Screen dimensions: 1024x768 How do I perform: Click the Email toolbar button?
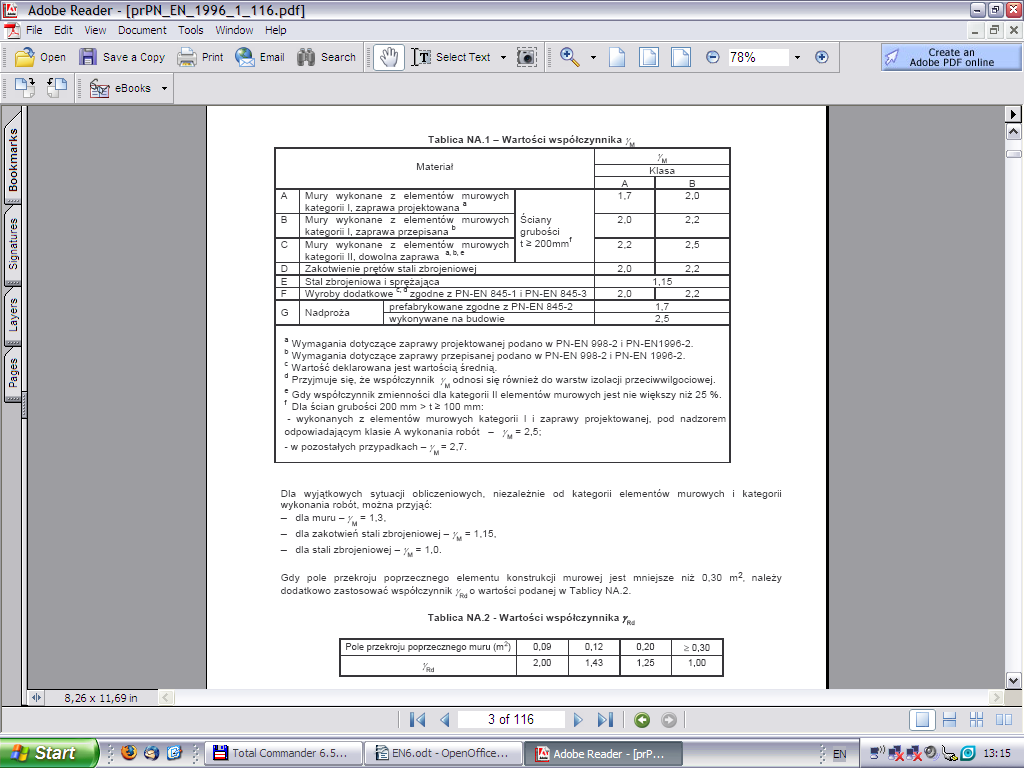260,57
